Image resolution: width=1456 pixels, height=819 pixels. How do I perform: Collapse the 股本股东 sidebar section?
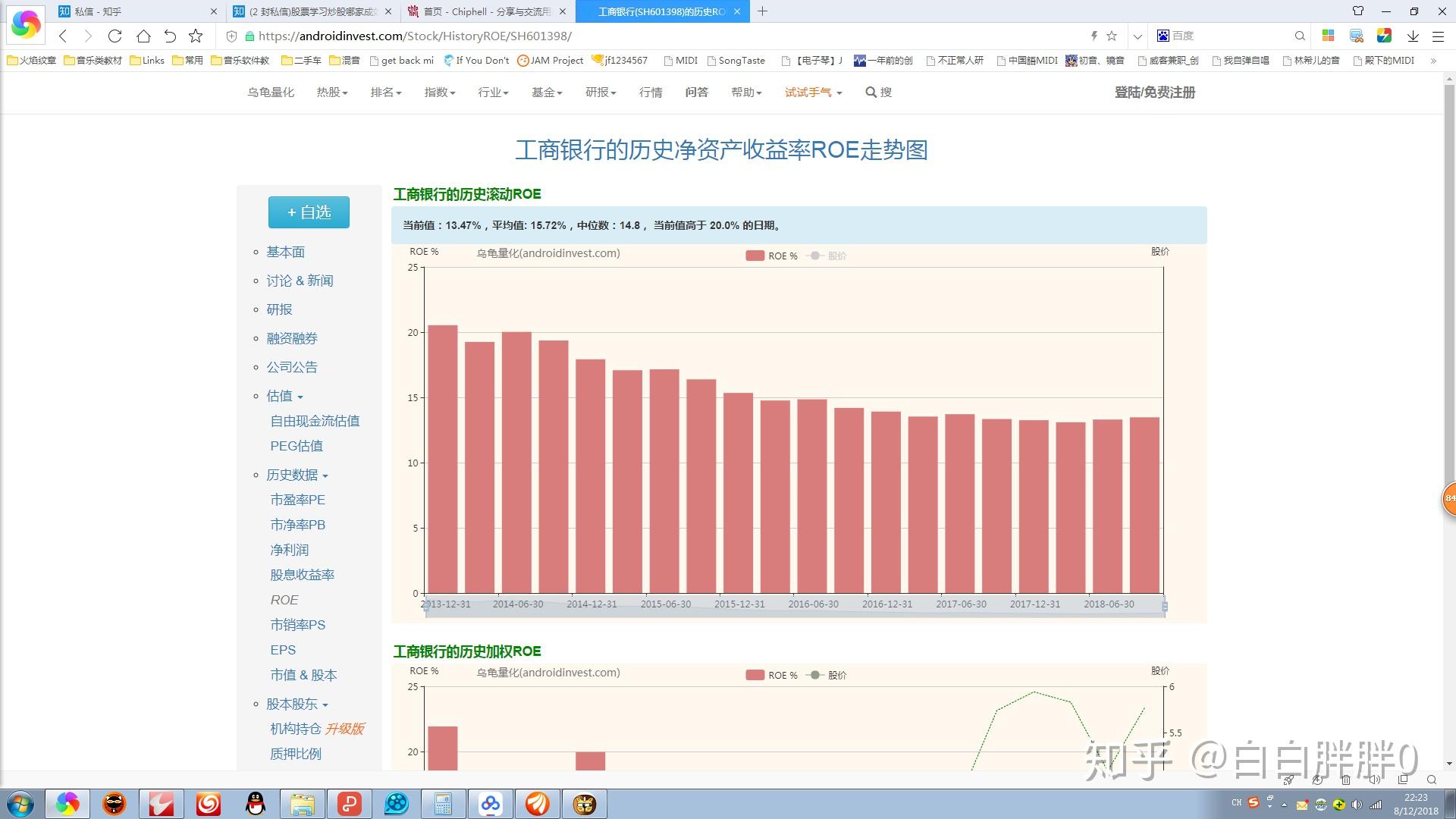click(x=297, y=704)
